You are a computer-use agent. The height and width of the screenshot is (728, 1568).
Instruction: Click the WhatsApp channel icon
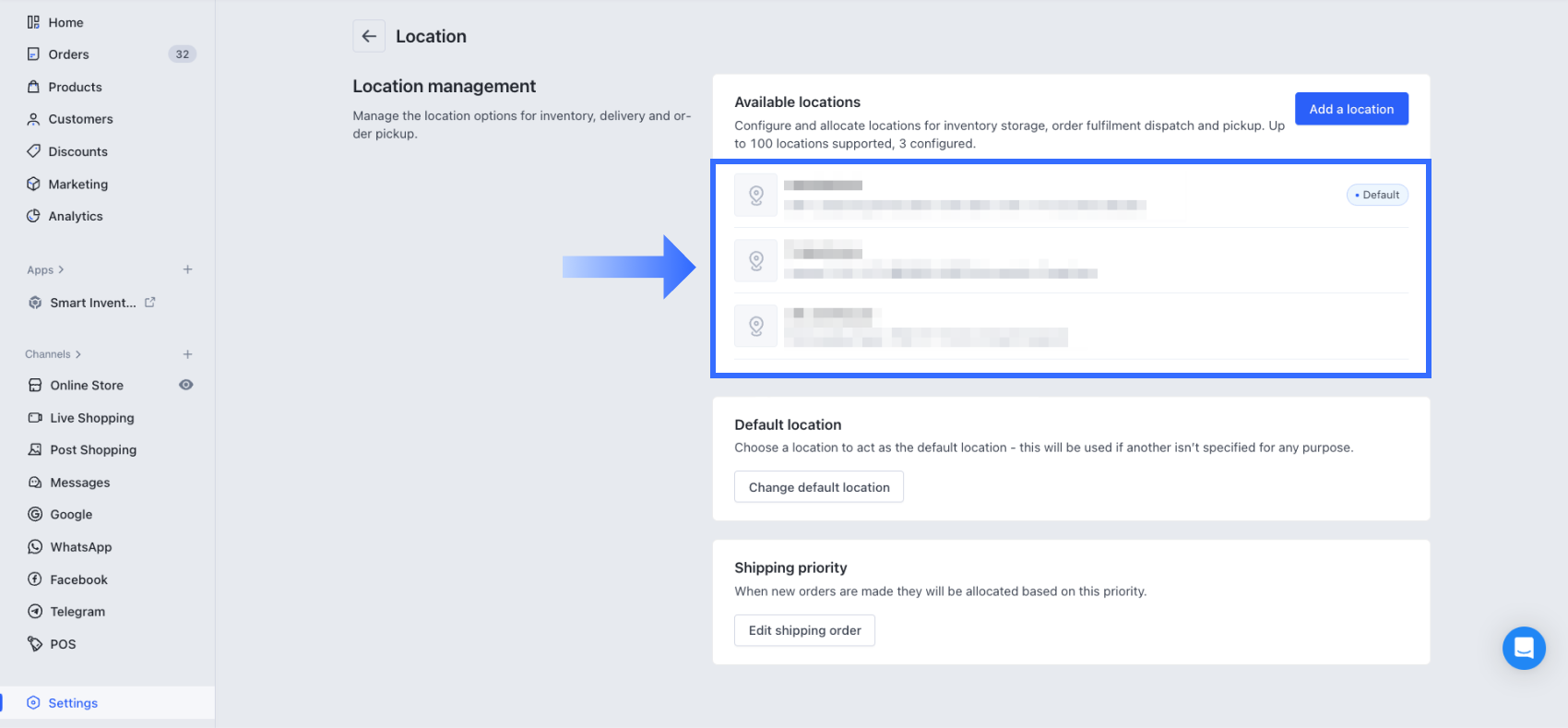(x=35, y=547)
